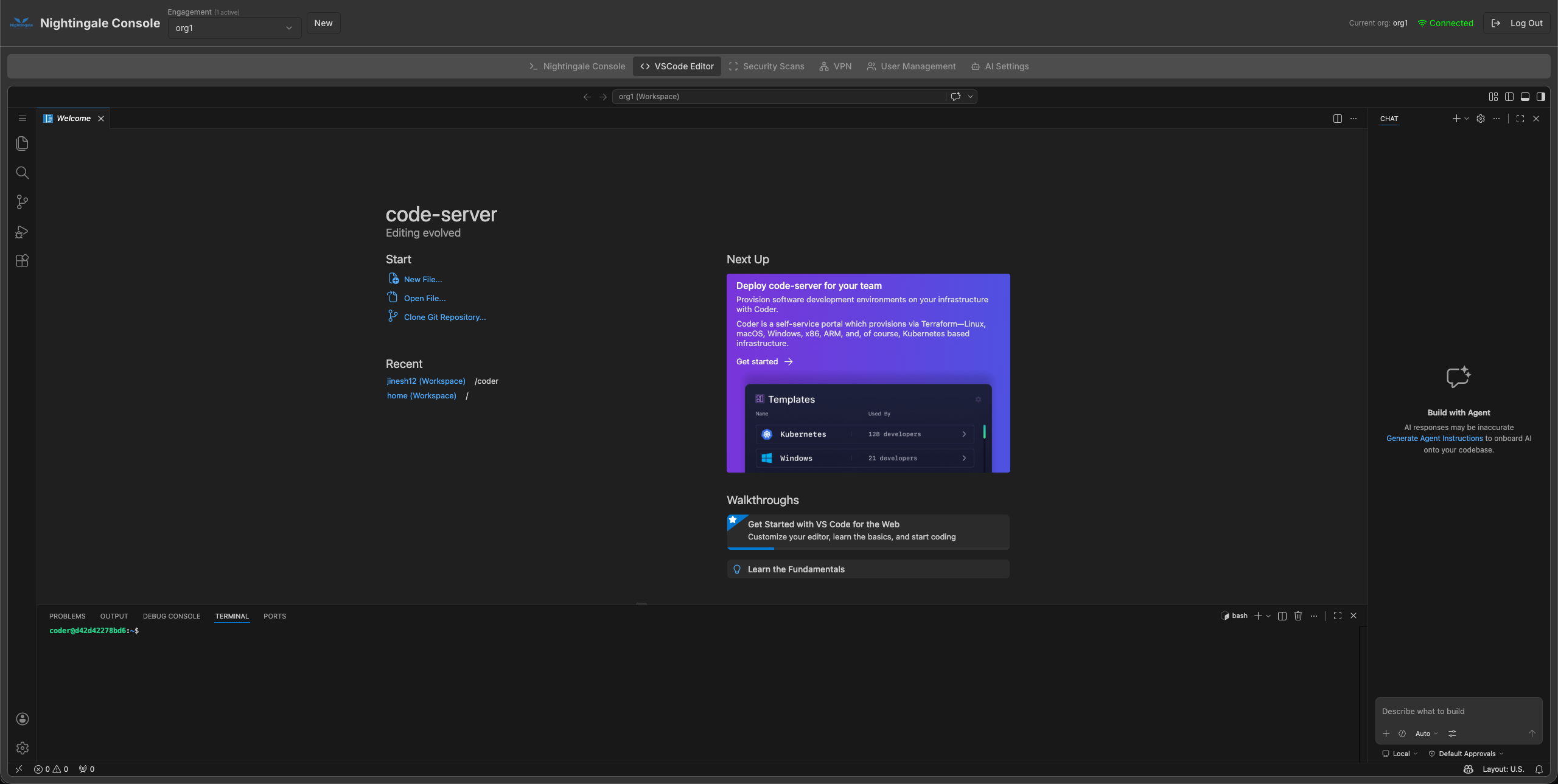Expand the Learn the Fundamentals walkthrough
This screenshot has width=1558, height=784.
868,569
